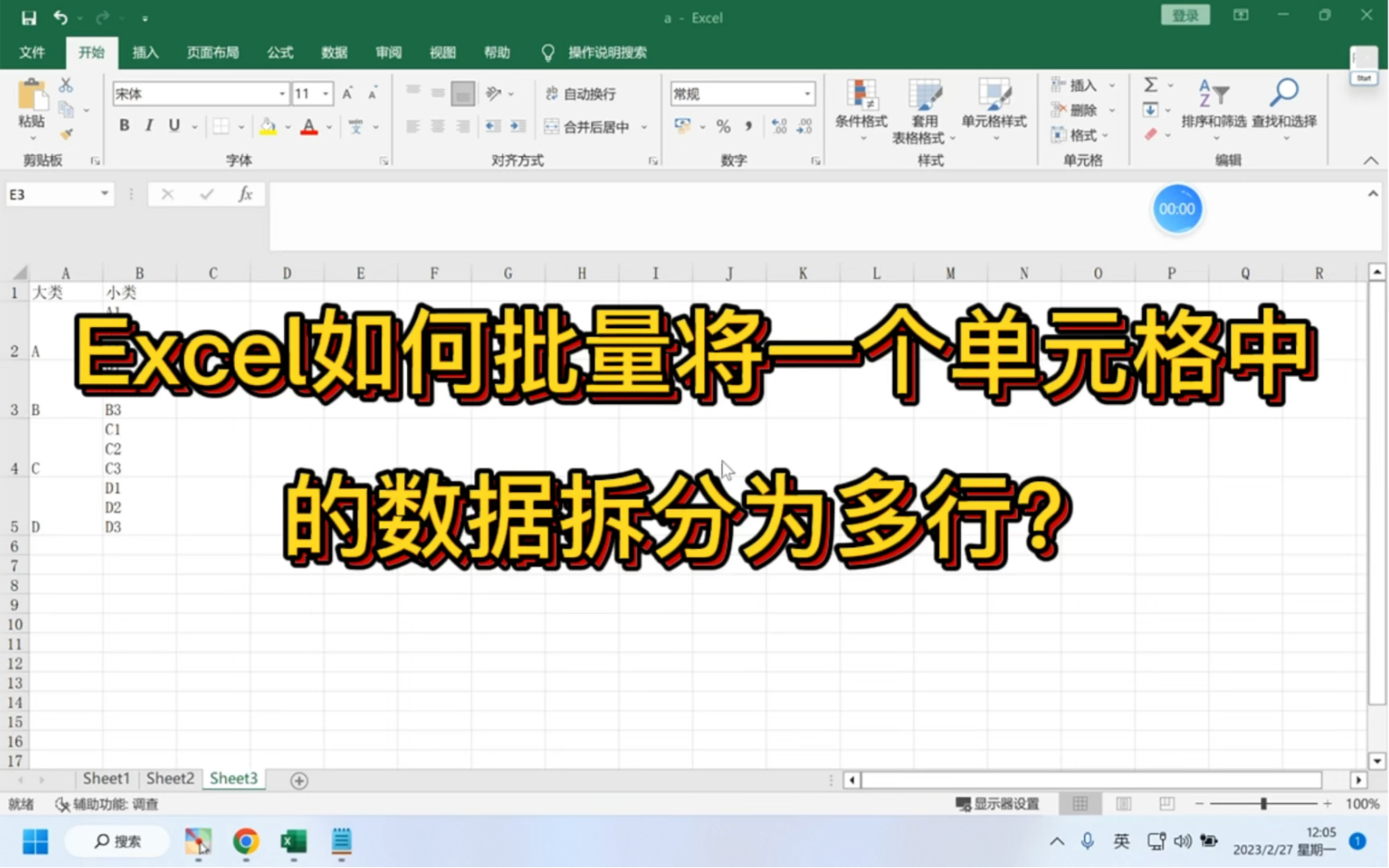Toggle Bold formatting
The height and width of the screenshot is (868, 1389).
(124, 126)
